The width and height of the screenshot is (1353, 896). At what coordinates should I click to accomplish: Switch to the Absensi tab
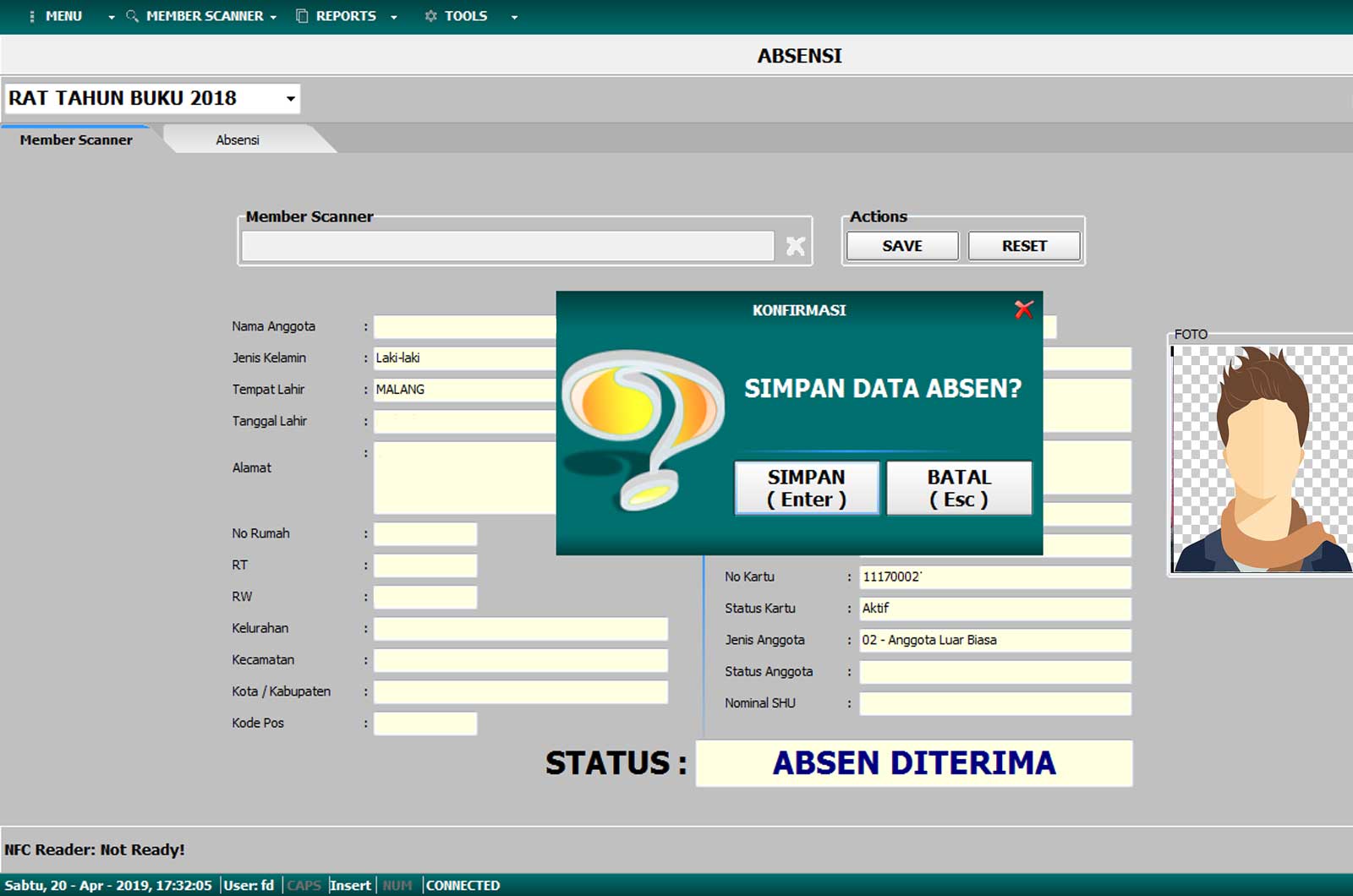(238, 140)
